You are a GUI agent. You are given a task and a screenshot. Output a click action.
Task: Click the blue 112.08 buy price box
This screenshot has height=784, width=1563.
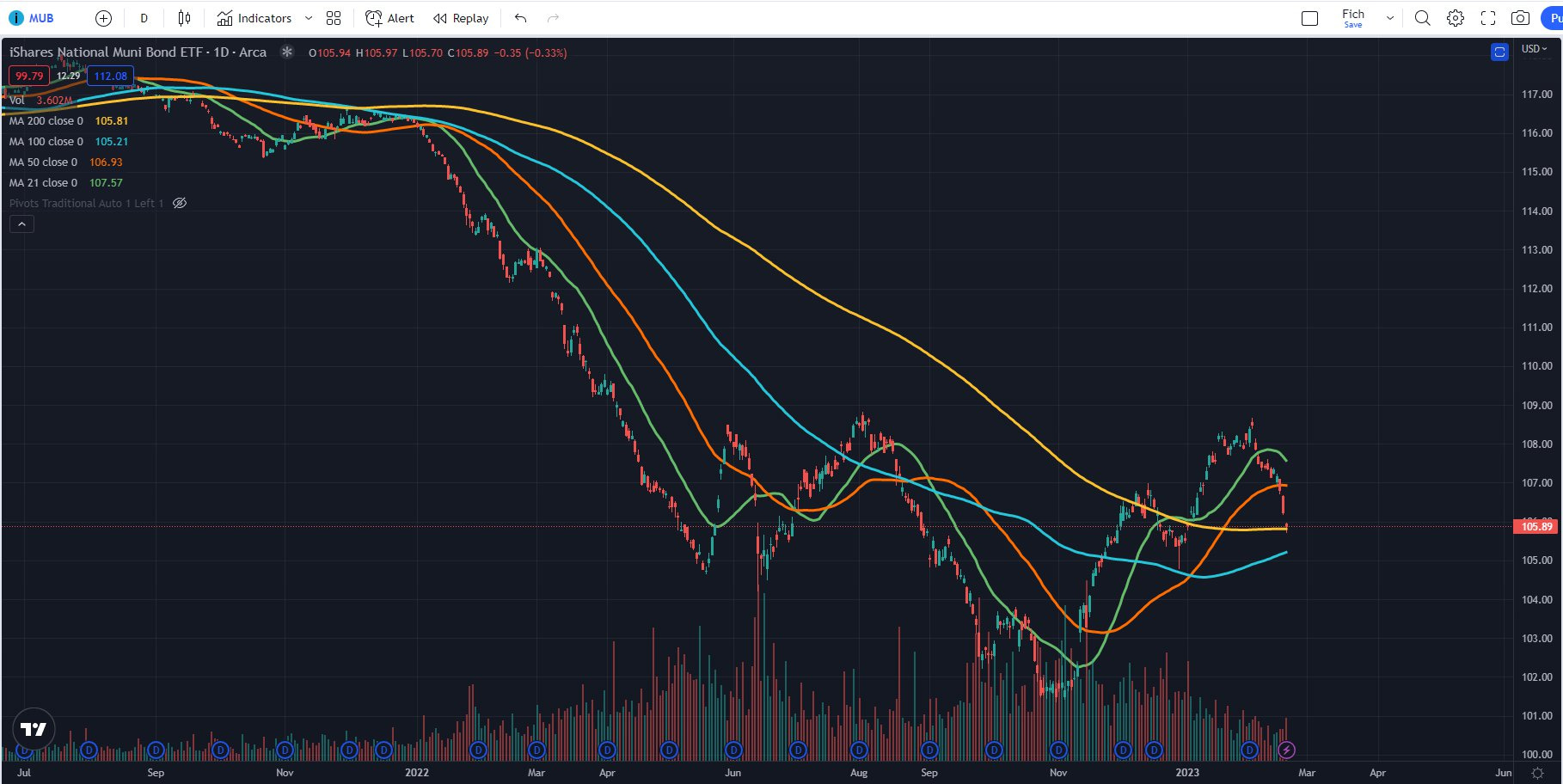coord(110,76)
